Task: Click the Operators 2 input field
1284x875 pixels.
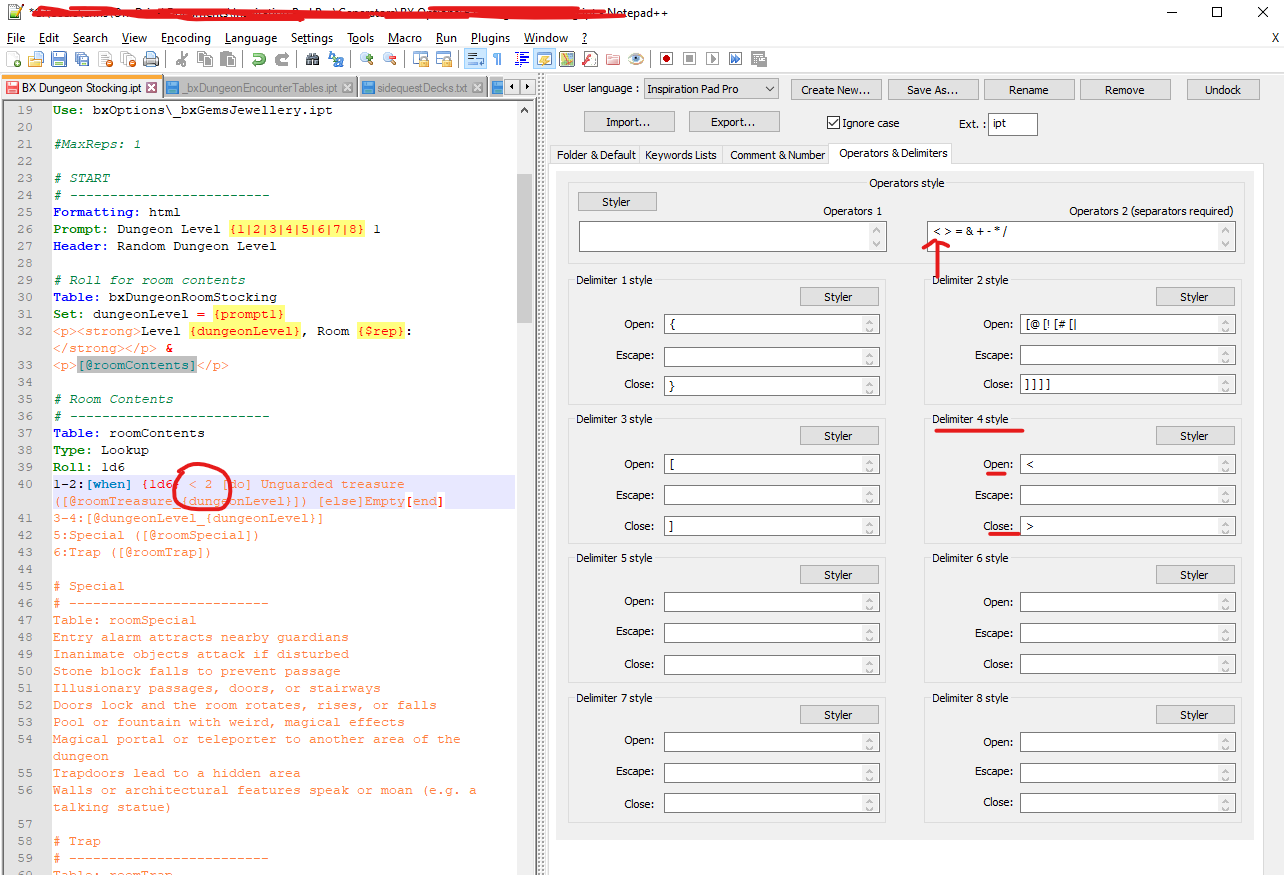Action: (1081, 236)
